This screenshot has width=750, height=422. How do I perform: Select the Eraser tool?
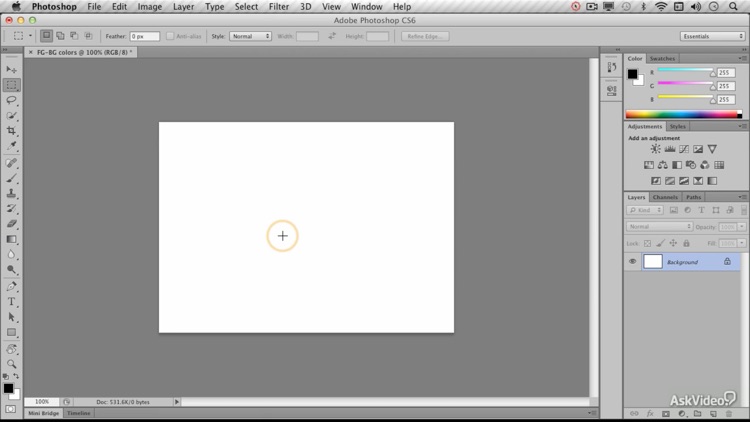11,224
